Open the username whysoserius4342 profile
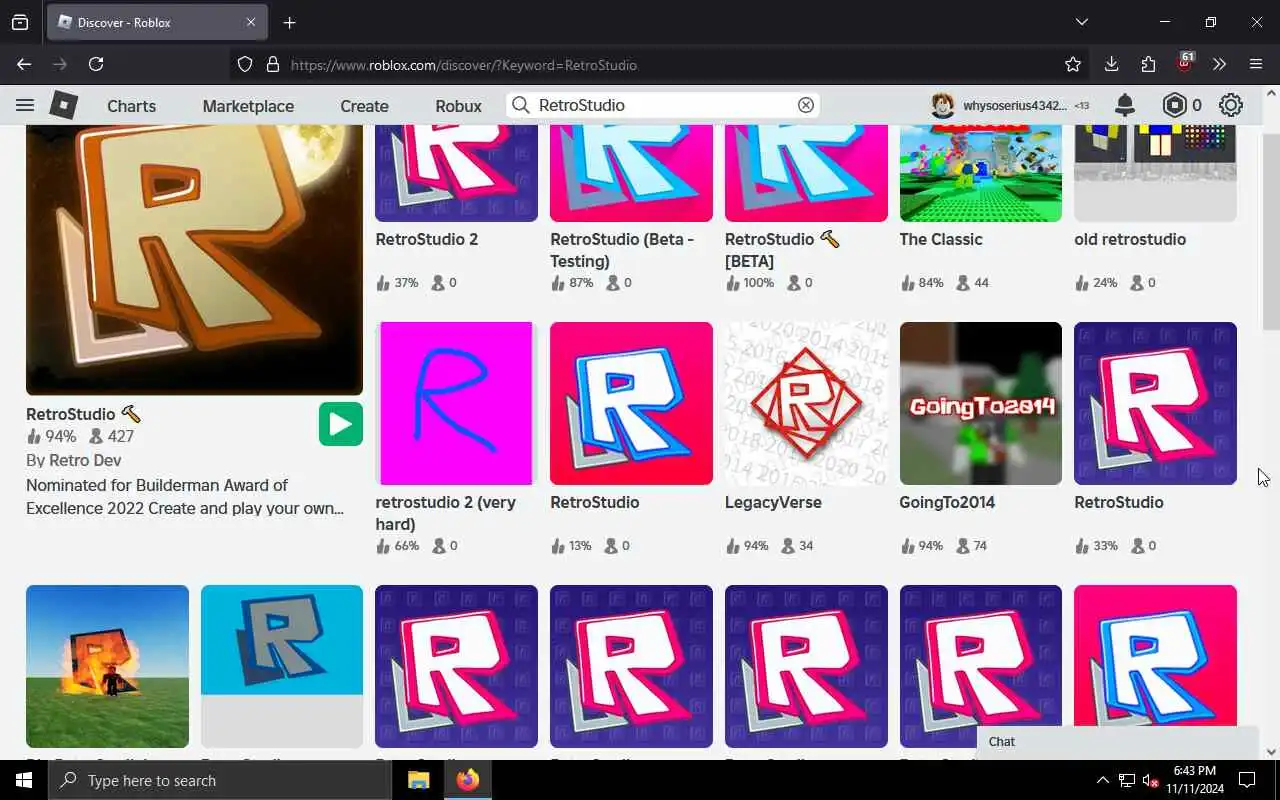1280x800 pixels. 1015,105
